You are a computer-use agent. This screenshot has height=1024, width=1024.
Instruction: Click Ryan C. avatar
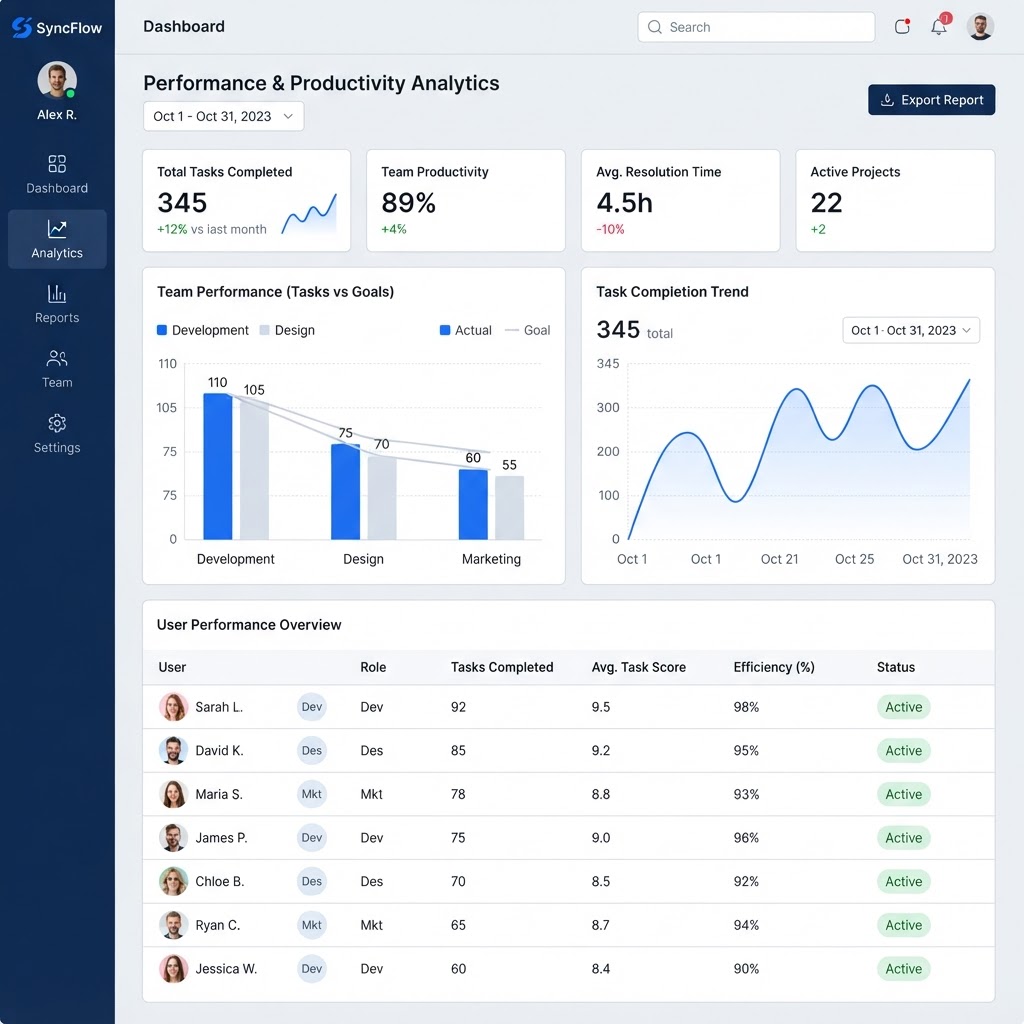[173, 925]
